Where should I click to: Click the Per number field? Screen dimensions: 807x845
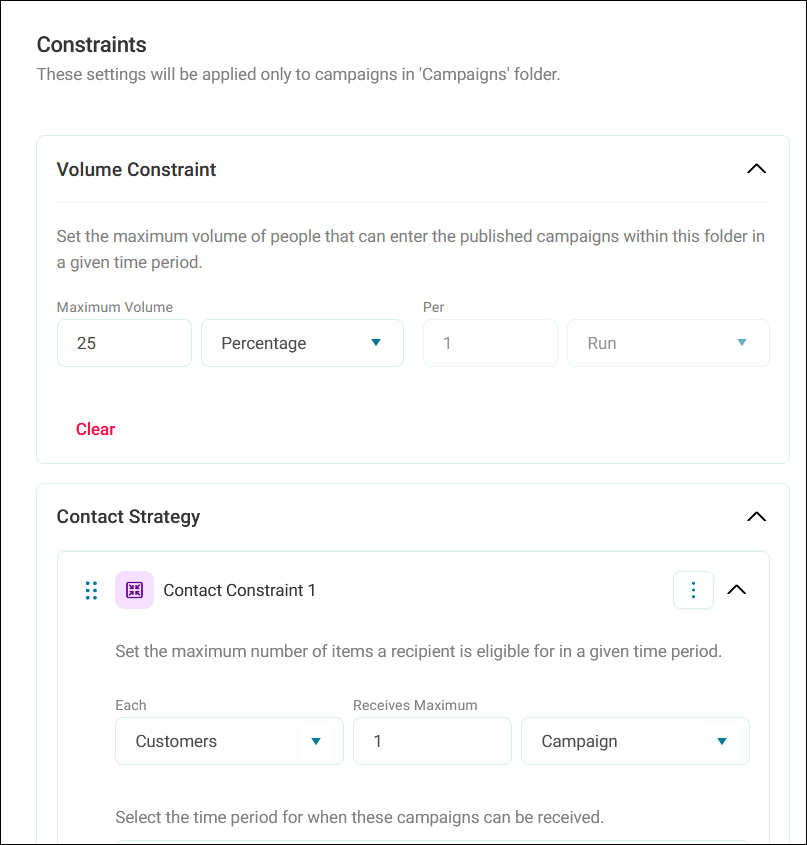click(x=490, y=343)
